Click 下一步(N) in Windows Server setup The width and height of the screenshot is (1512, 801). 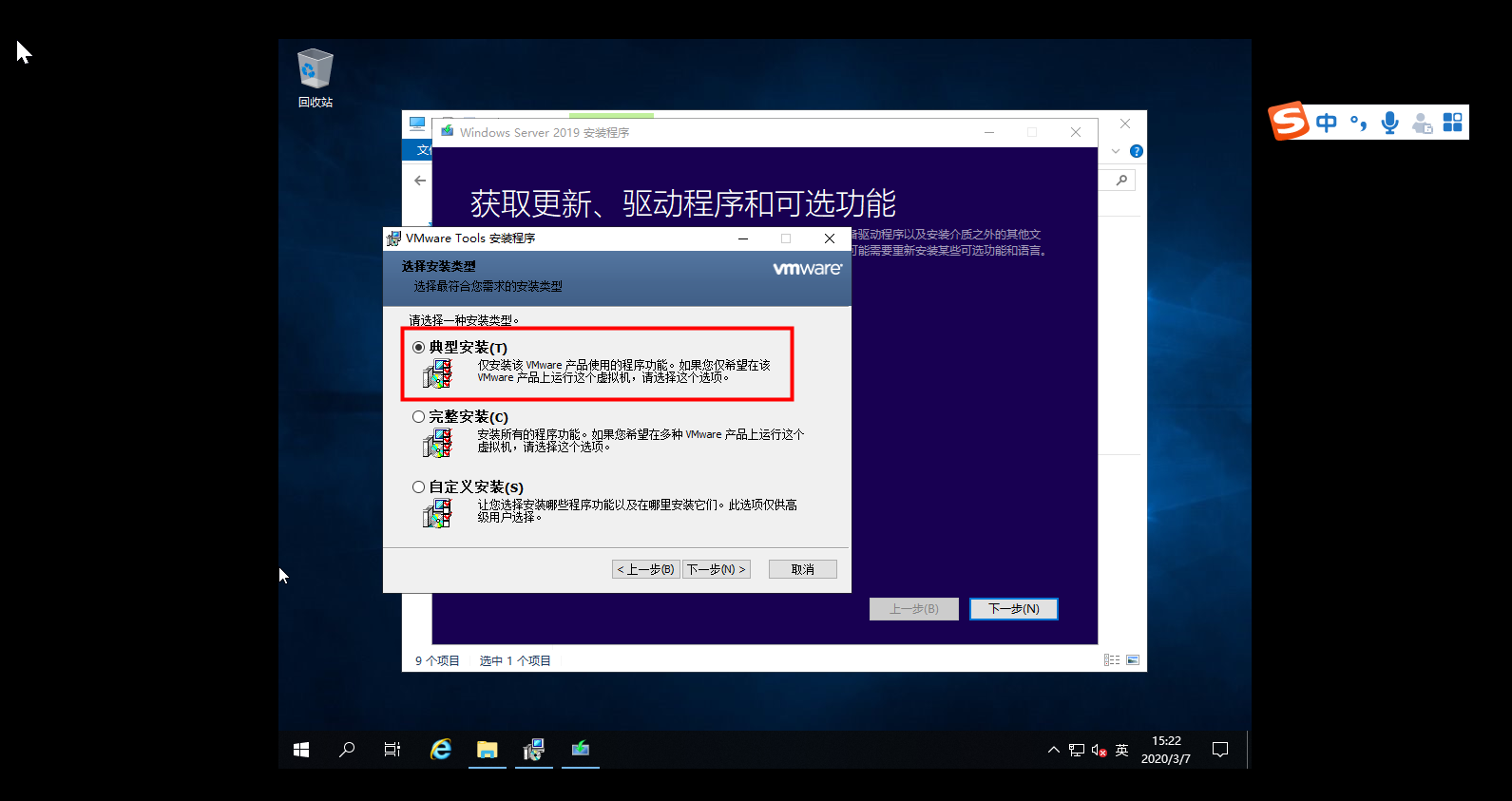(x=1014, y=609)
